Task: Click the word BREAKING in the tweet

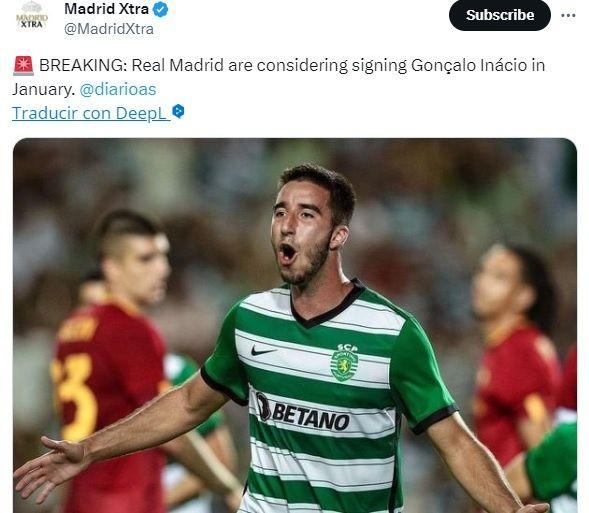Action: point(83,65)
